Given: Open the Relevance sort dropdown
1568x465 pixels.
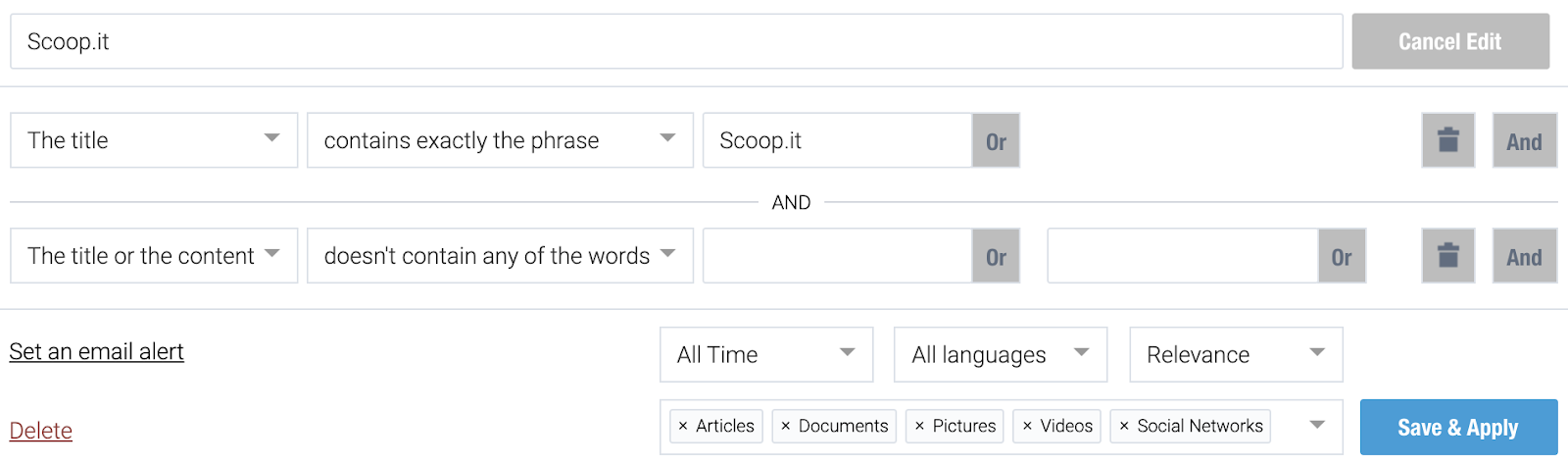Looking at the screenshot, I should click(1236, 354).
